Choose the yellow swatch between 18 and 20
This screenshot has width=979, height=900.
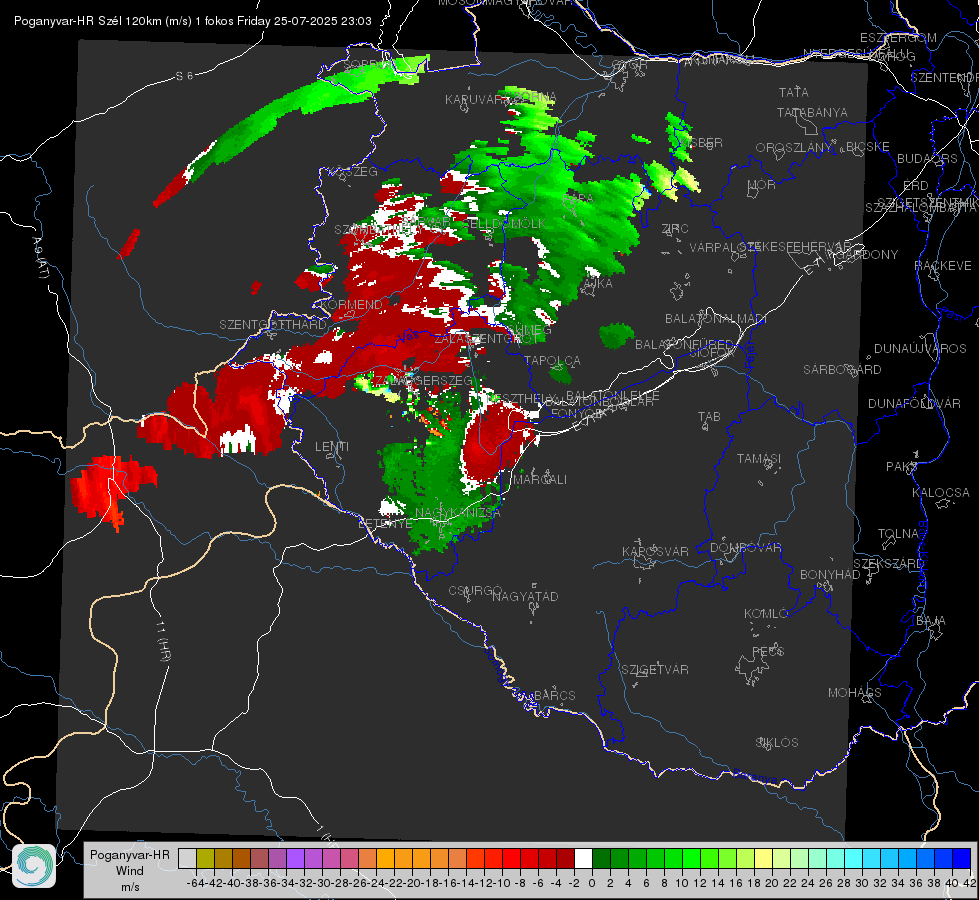click(x=764, y=858)
